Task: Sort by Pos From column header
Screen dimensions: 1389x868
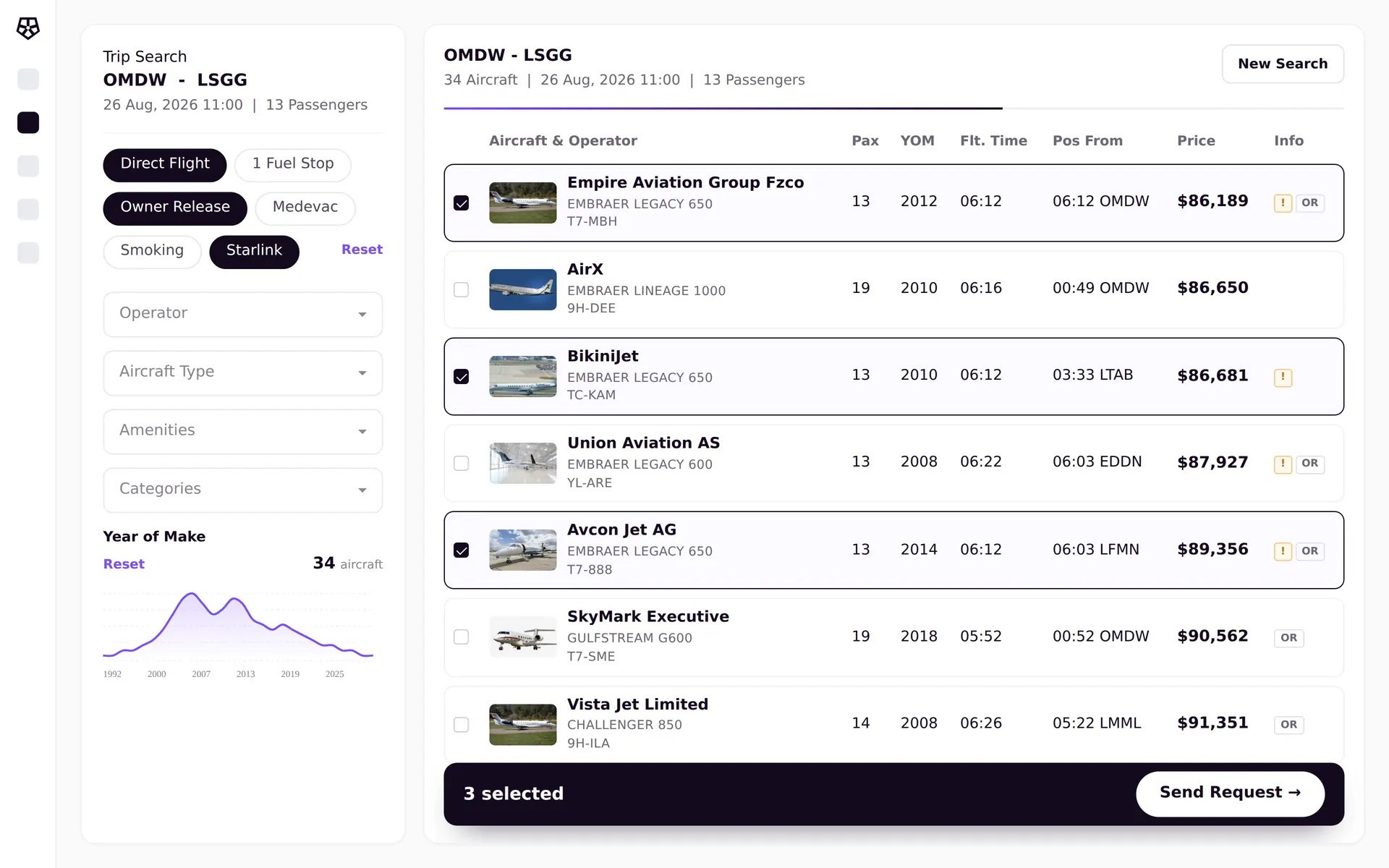Action: 1087,141
